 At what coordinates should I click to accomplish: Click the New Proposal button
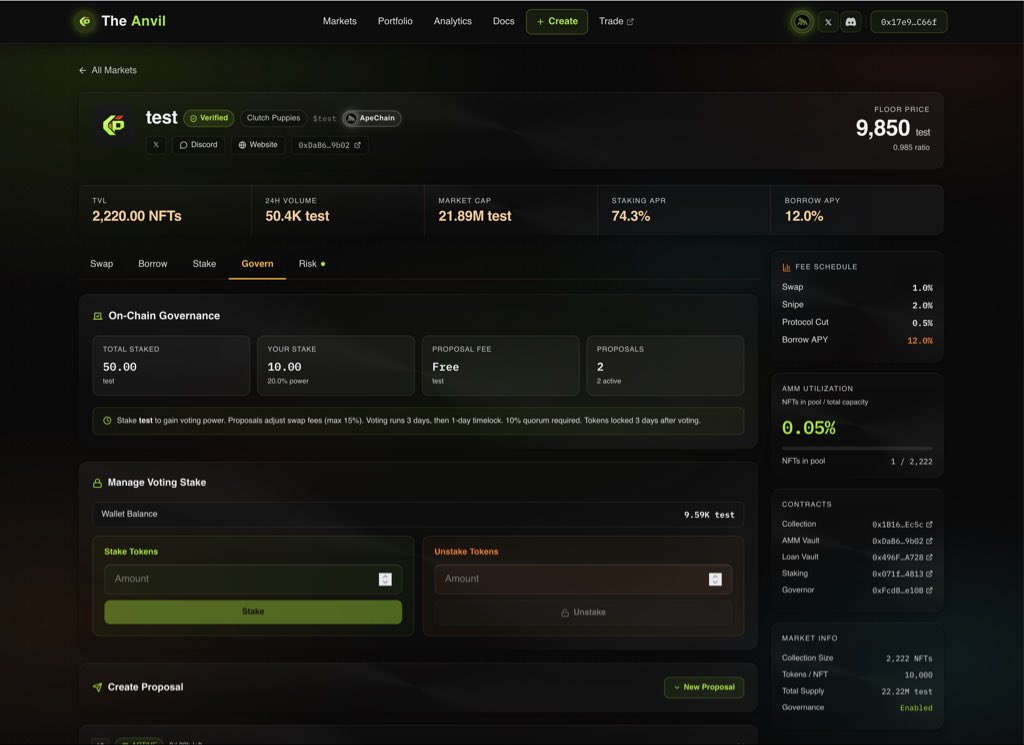(x=703, y=687)
